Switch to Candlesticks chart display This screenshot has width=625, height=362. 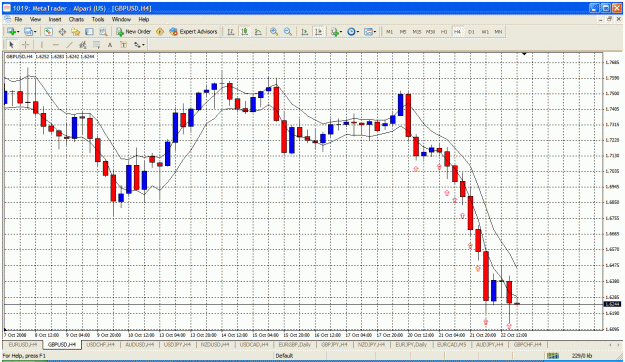(x=244, y=31)
